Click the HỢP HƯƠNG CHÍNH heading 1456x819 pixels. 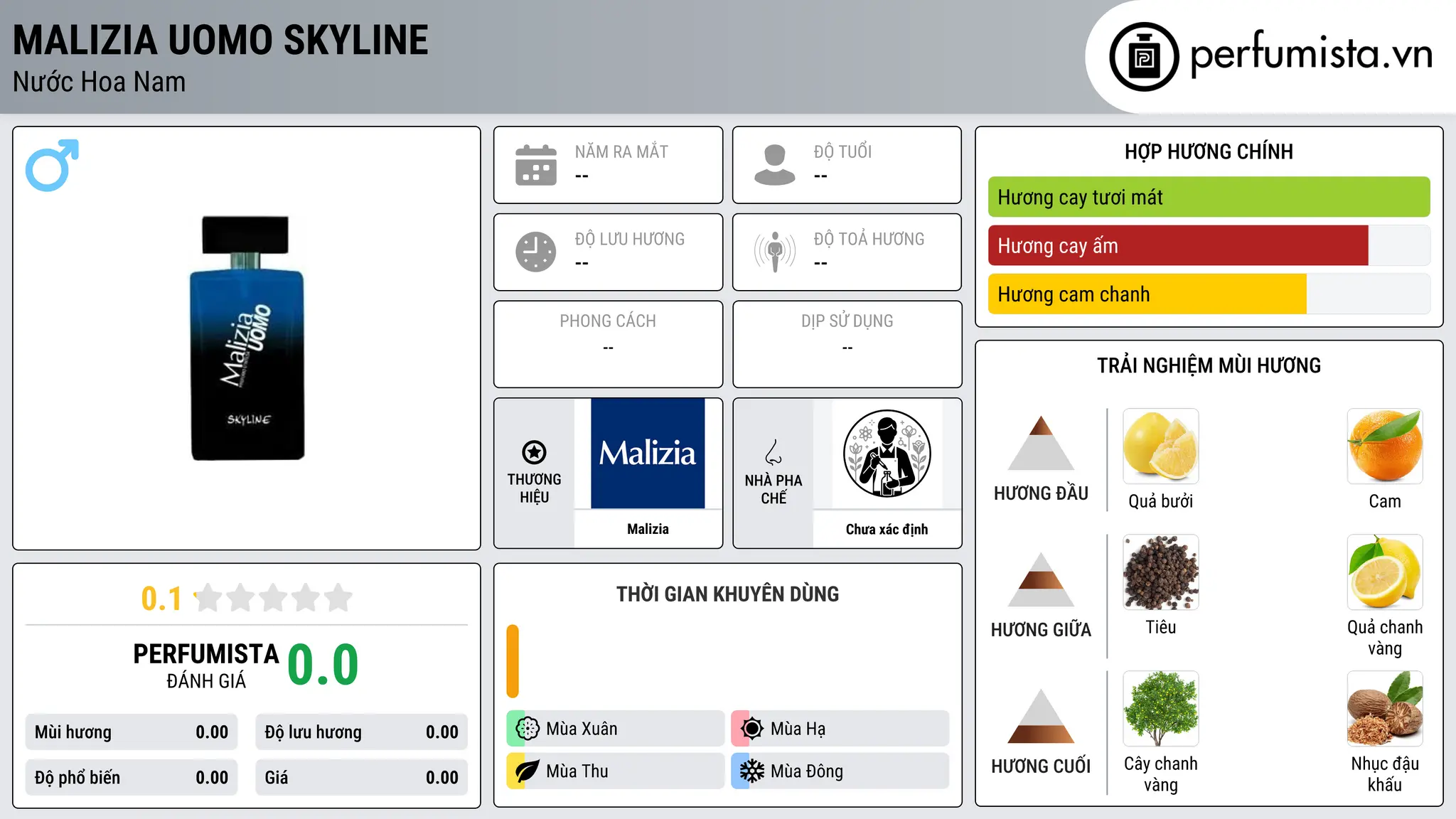click(x=1209, y=151)
